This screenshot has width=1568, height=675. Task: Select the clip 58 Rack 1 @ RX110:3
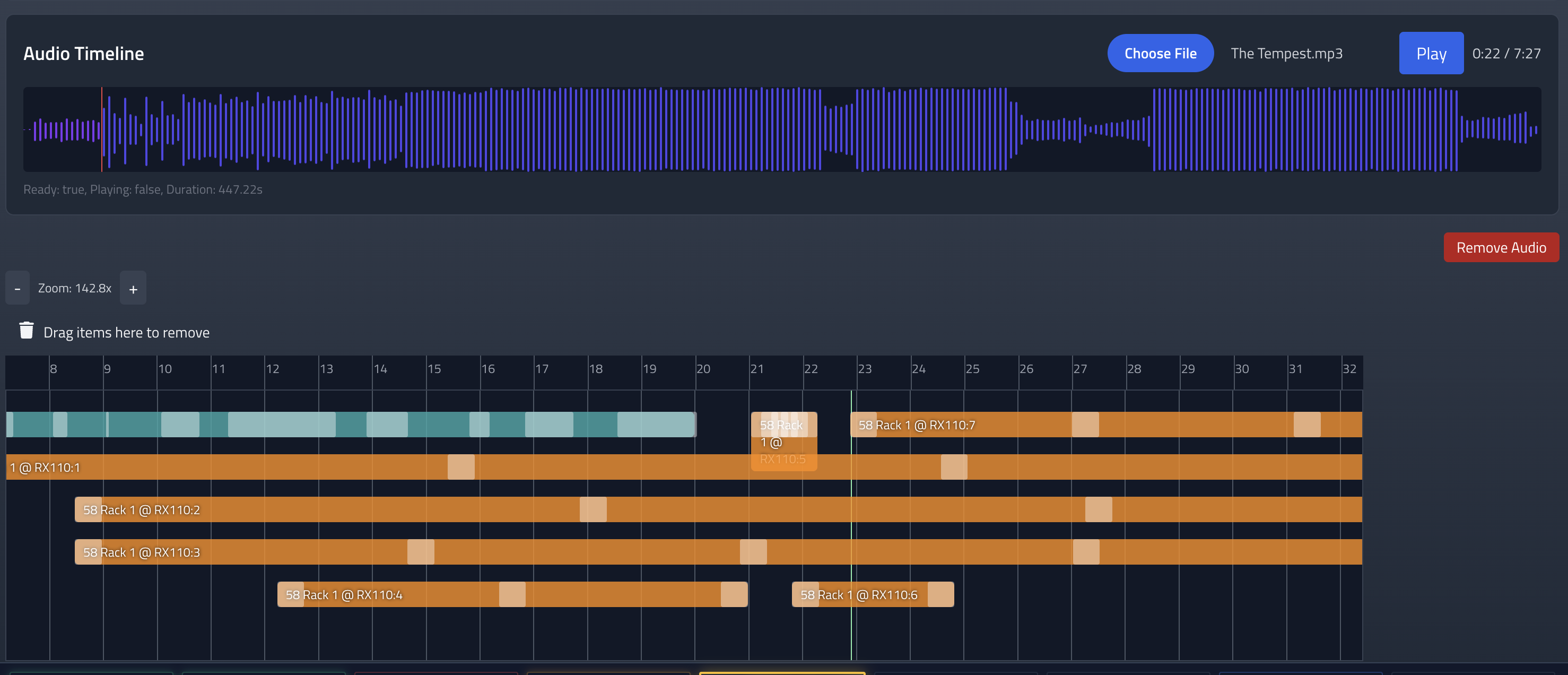pos(365,551)
